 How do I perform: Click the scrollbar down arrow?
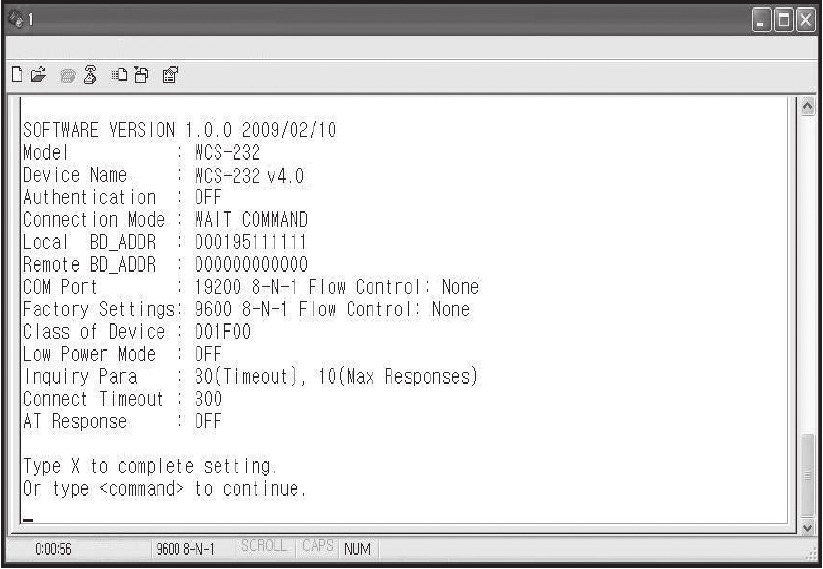(807, 527)
